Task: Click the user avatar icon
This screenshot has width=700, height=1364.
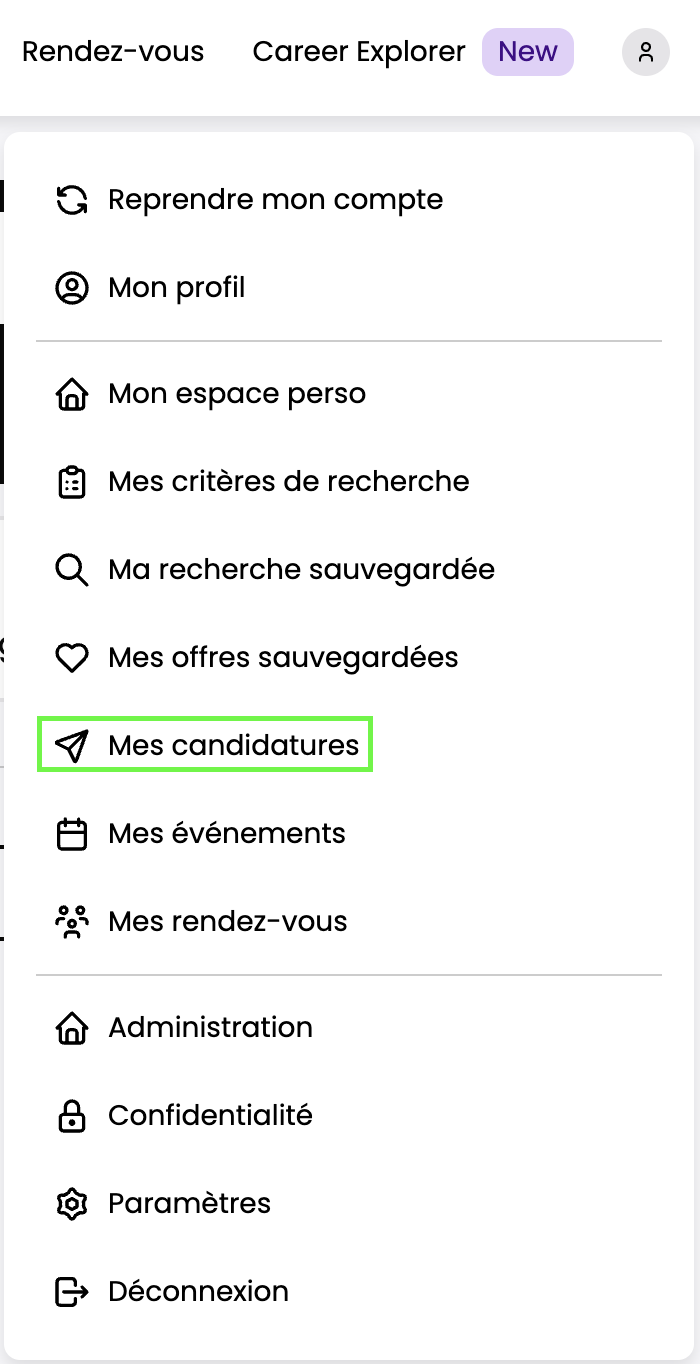Action: [x=646, y=52]
